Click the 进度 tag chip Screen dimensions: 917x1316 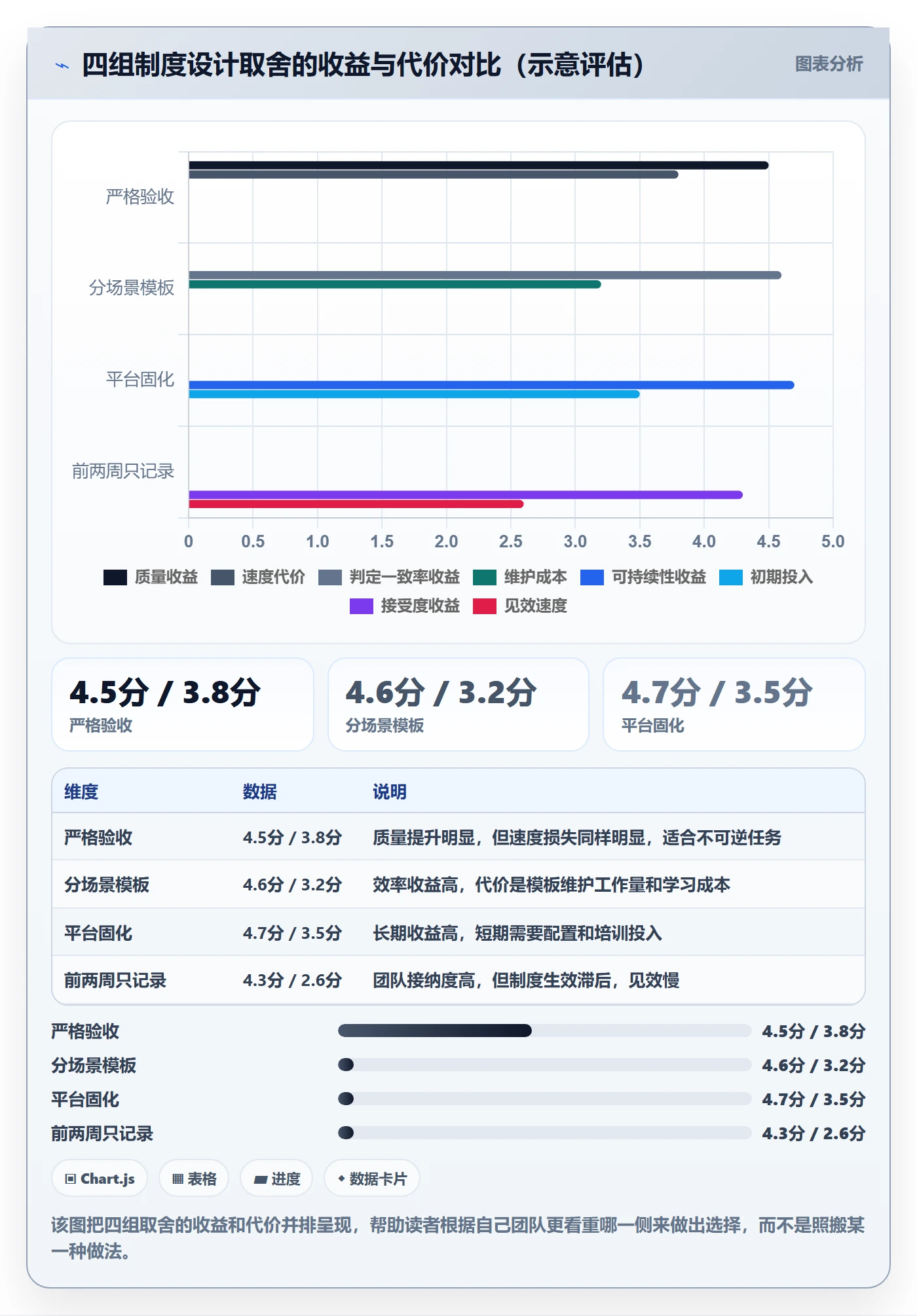276,1179
